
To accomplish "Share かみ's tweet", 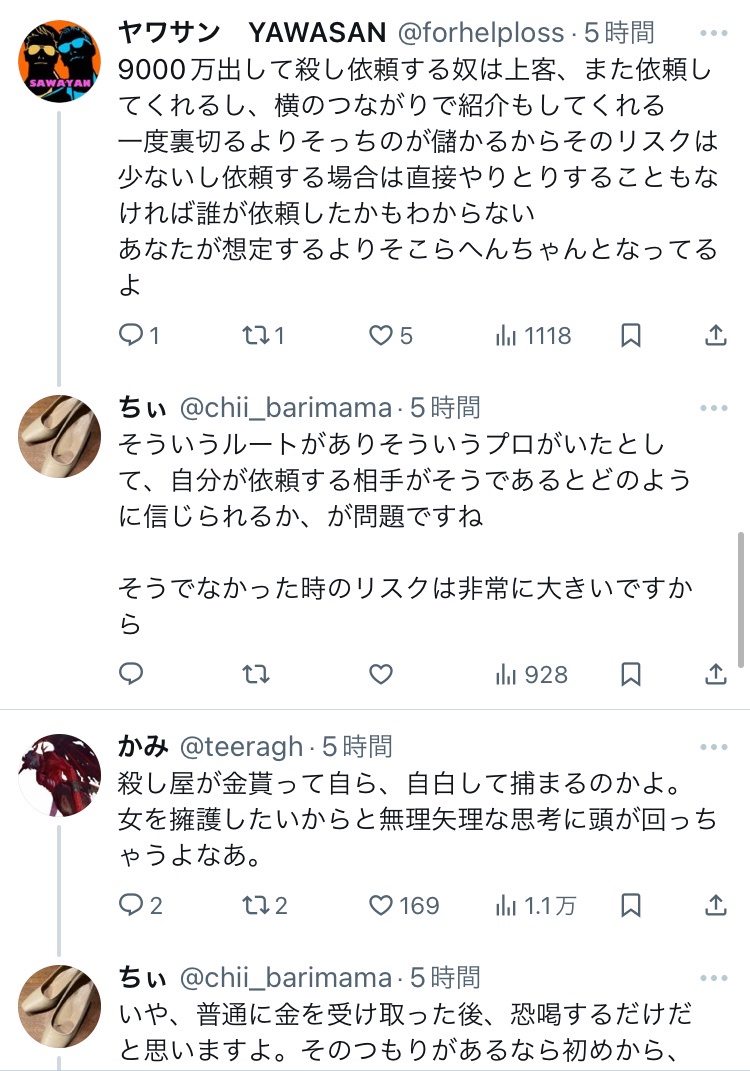I will point(716,906).
